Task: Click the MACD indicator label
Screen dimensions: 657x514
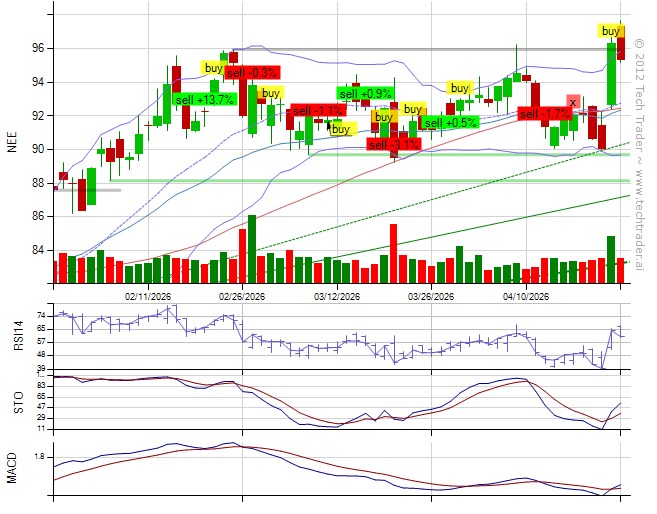Action: click(12, 468)
